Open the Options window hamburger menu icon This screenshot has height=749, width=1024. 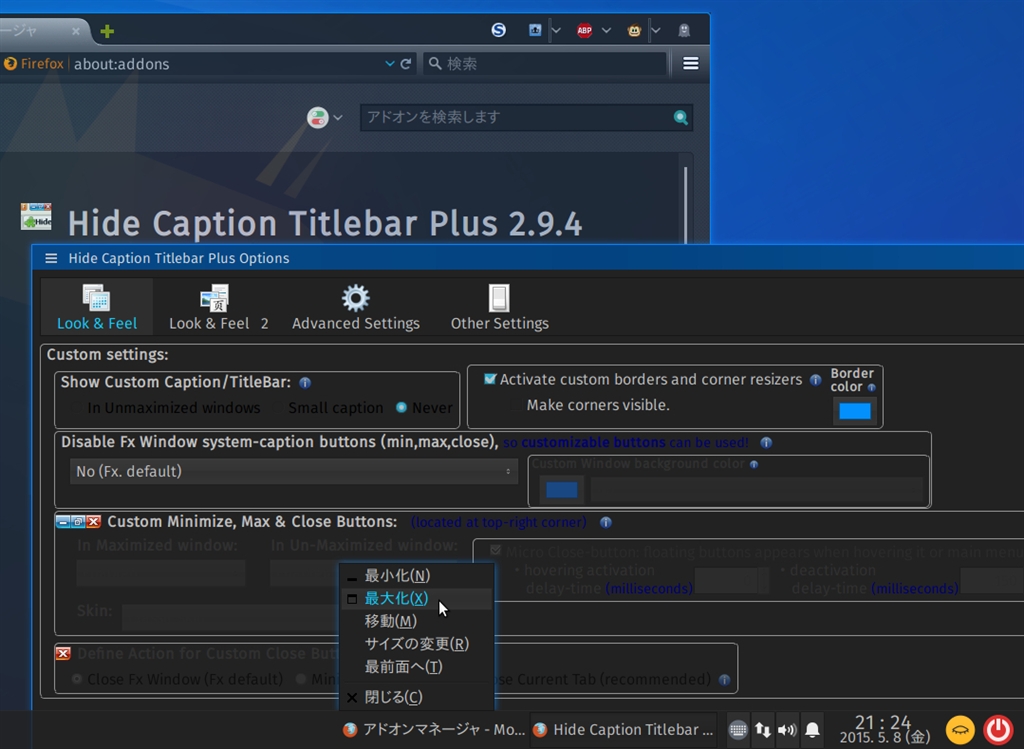point(51,259)
